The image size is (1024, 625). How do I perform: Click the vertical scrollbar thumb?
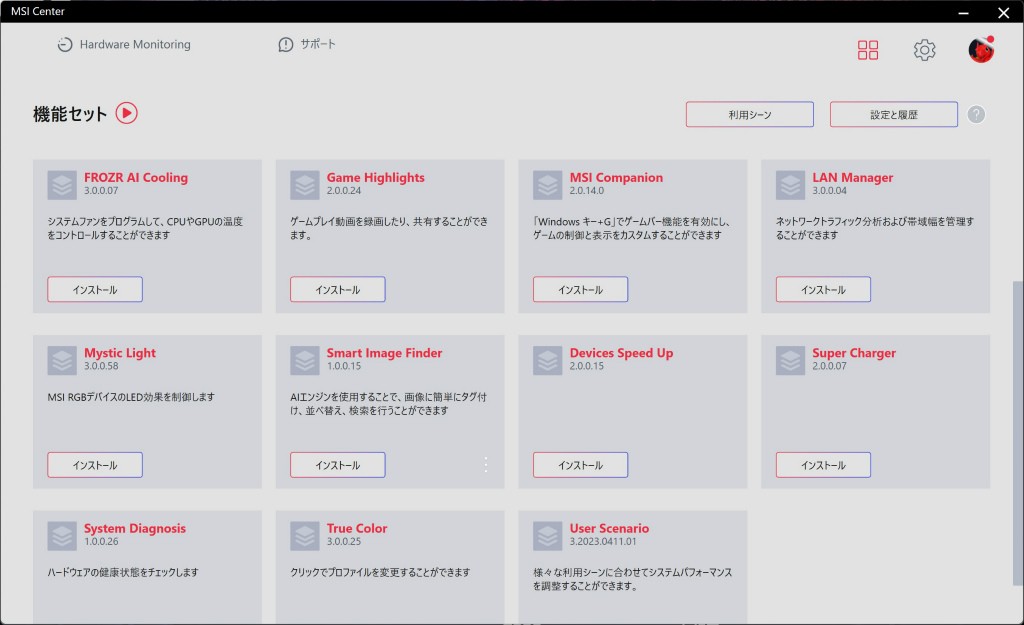point(1018,450)
